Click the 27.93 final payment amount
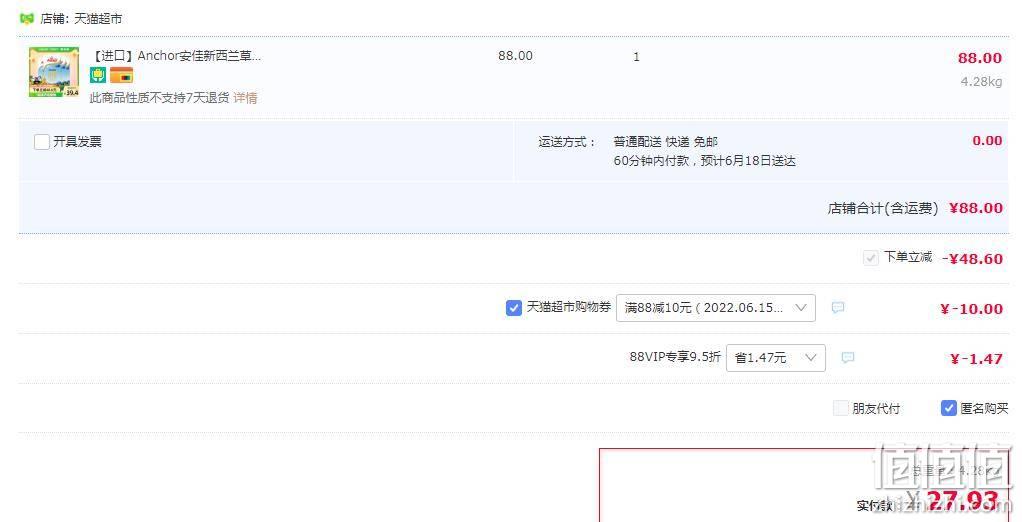The width and height of the screenshot is (1022, 522). coord(962,502)
